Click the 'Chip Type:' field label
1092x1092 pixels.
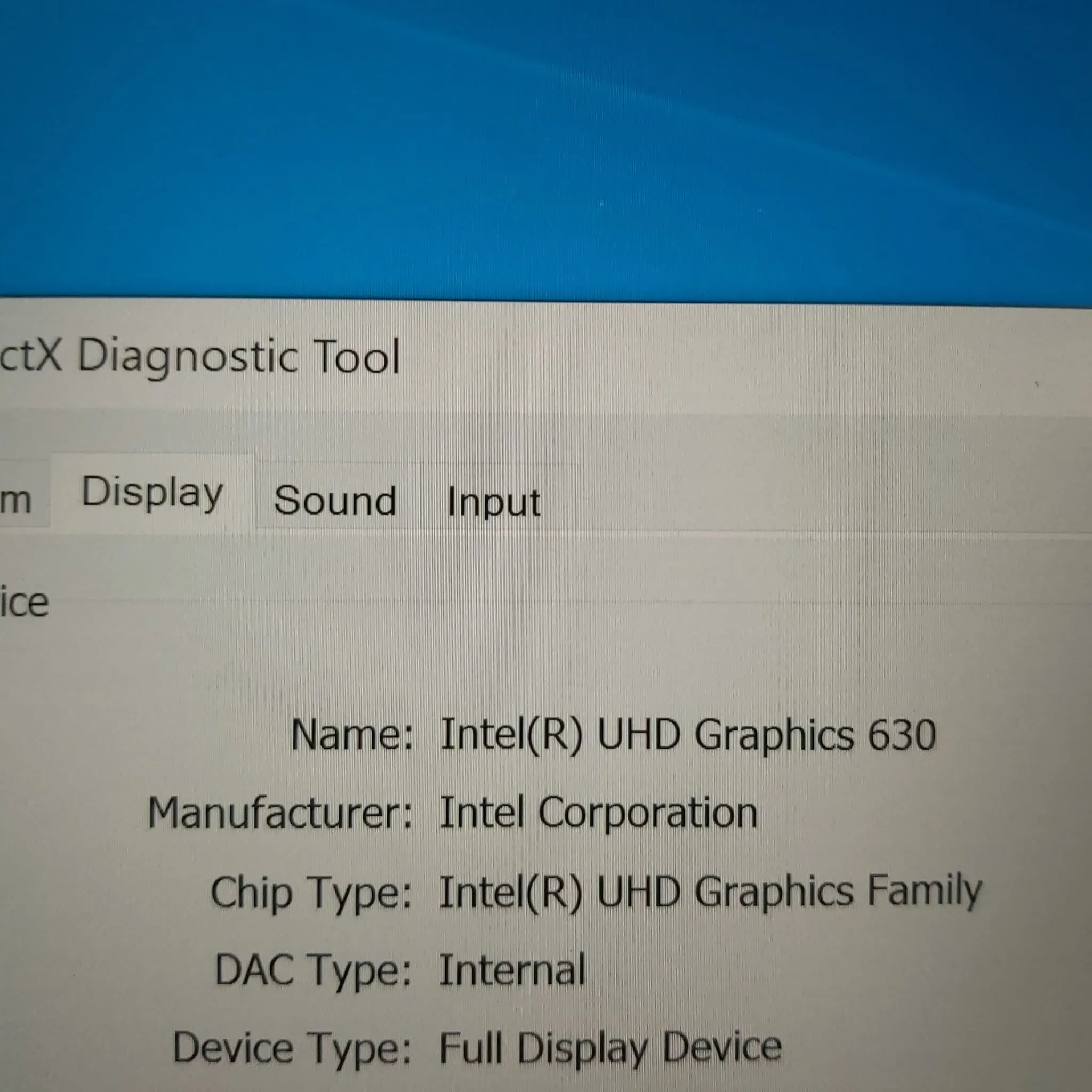point(311,893)
